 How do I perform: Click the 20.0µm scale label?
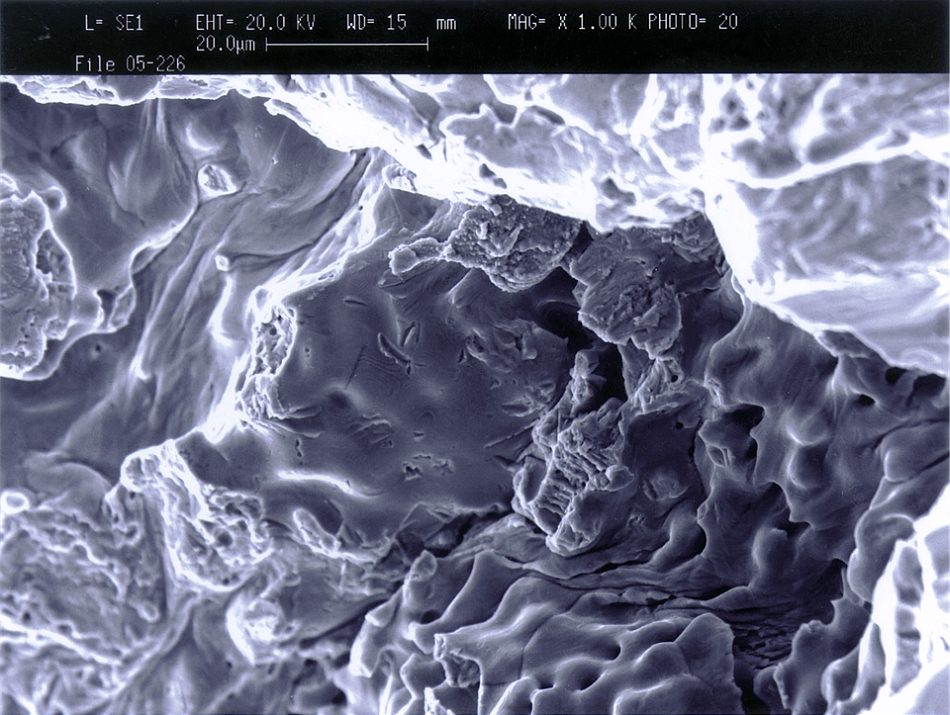[226, 44]
